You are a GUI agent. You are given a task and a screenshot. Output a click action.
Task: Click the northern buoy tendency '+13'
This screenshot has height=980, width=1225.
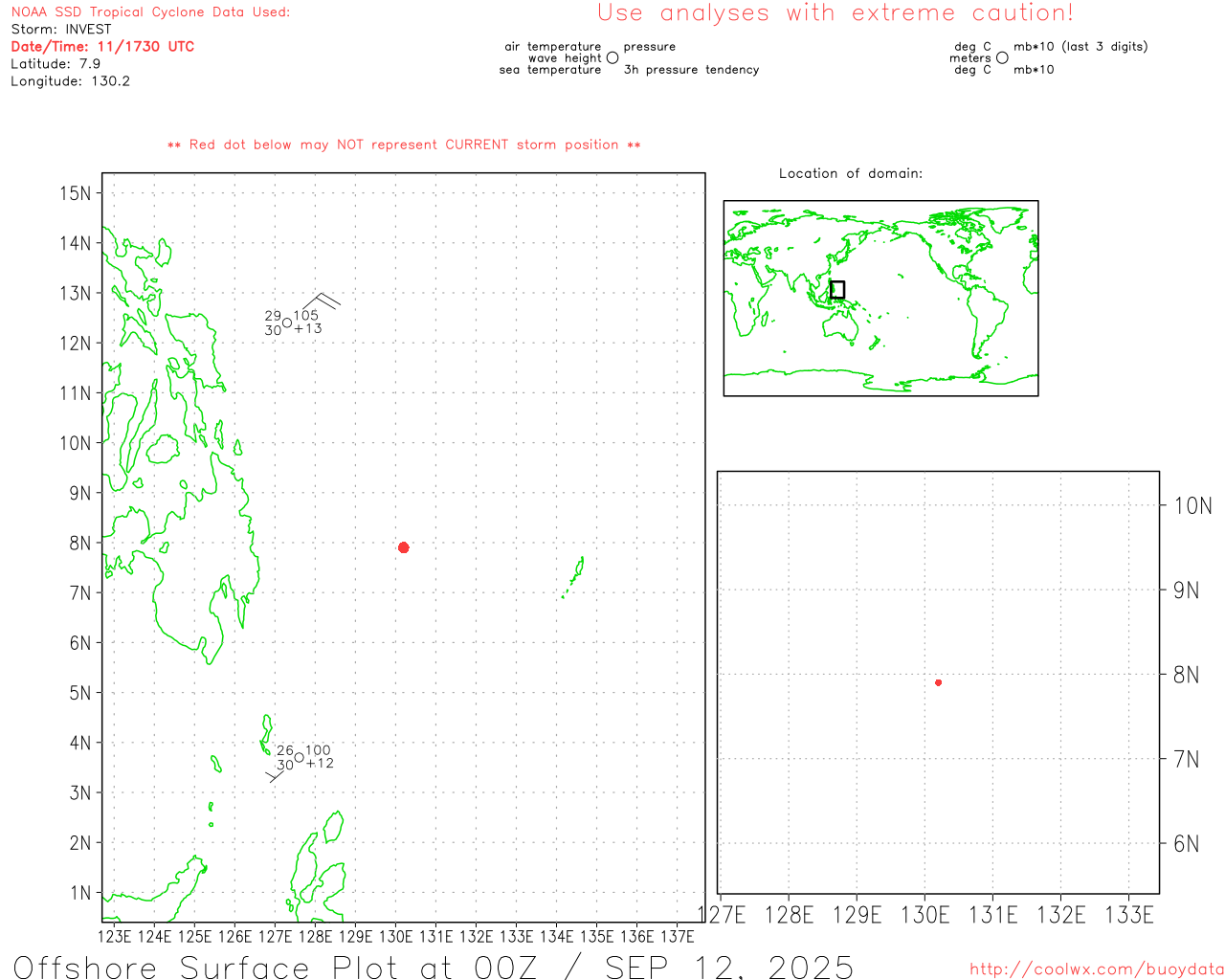308,328
